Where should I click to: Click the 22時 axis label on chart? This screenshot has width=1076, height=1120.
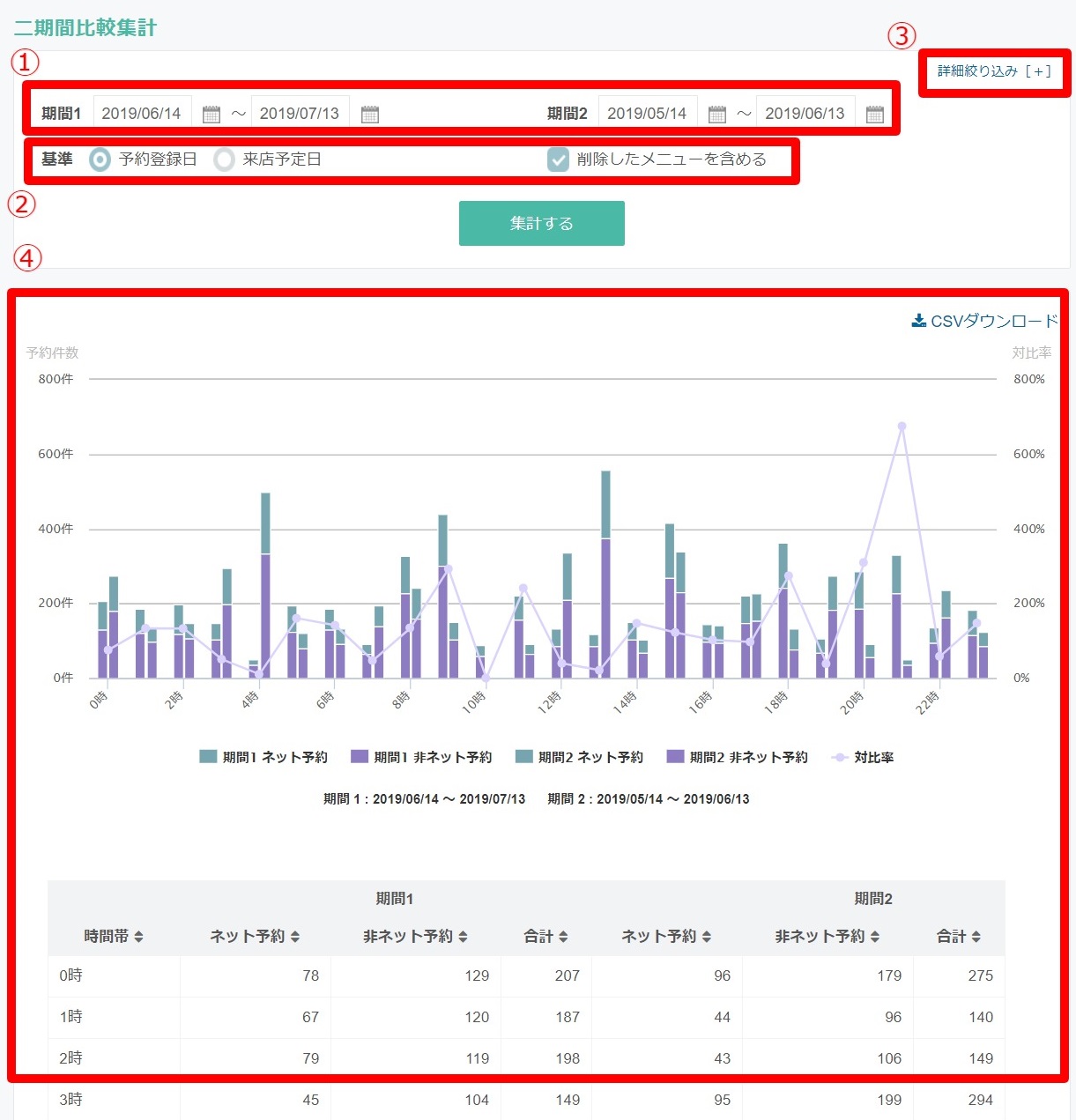tap(928, 701)
